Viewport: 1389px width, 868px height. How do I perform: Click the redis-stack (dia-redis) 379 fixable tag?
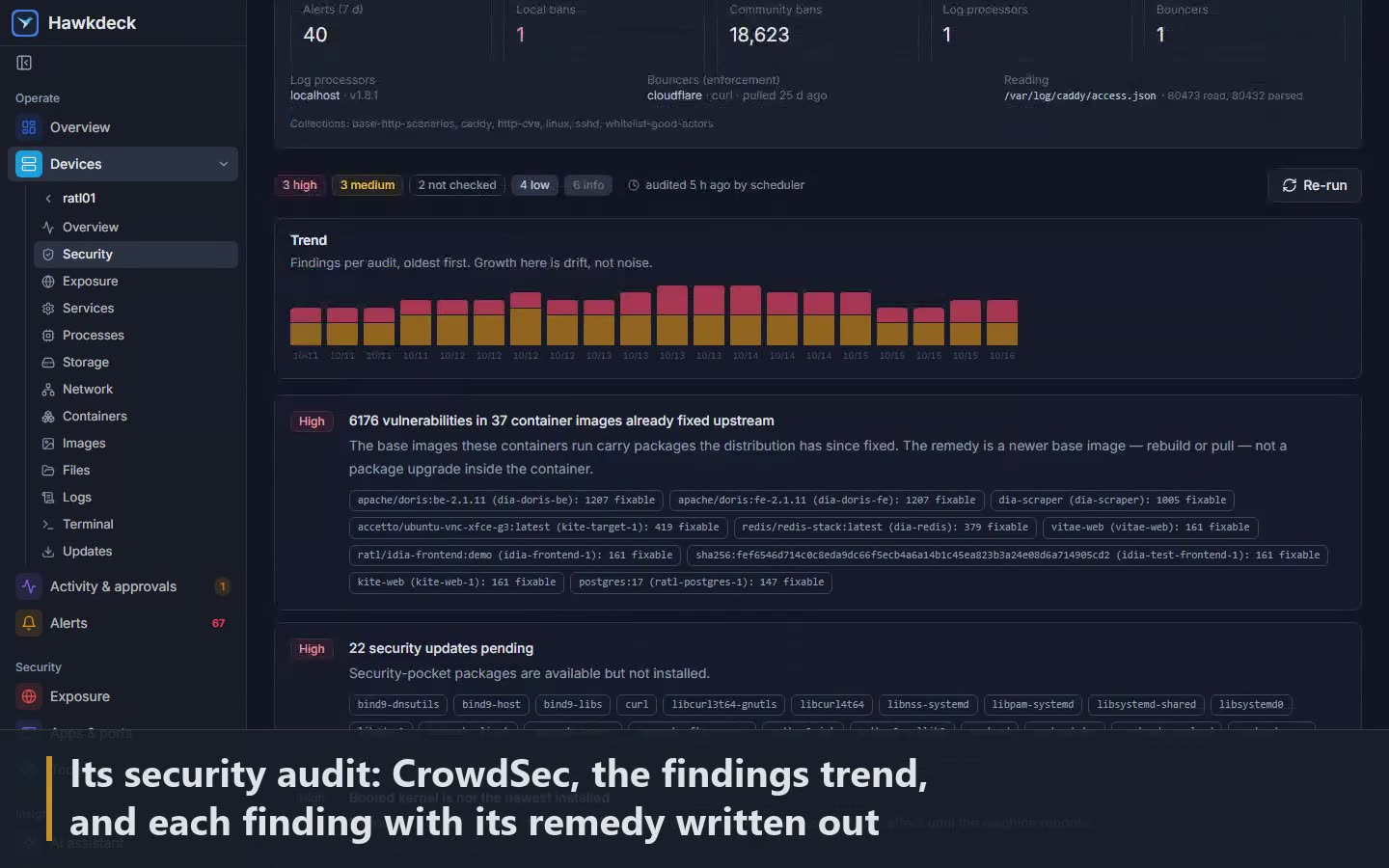tap(885, 528)
